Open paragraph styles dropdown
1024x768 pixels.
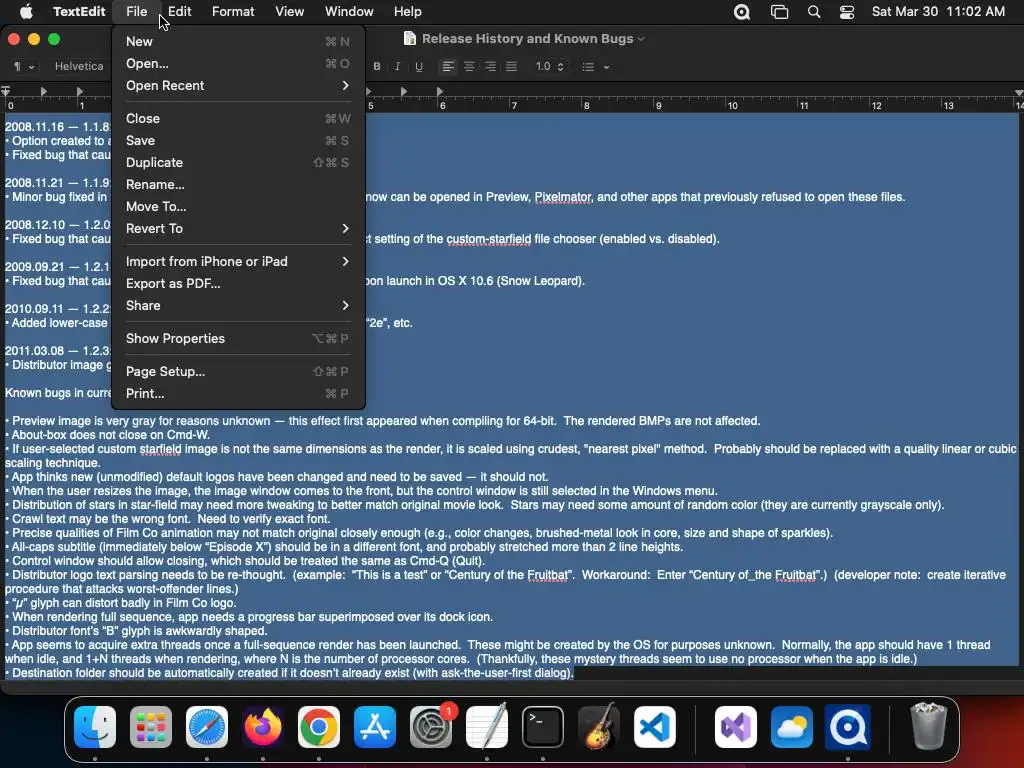coord(24,66)
